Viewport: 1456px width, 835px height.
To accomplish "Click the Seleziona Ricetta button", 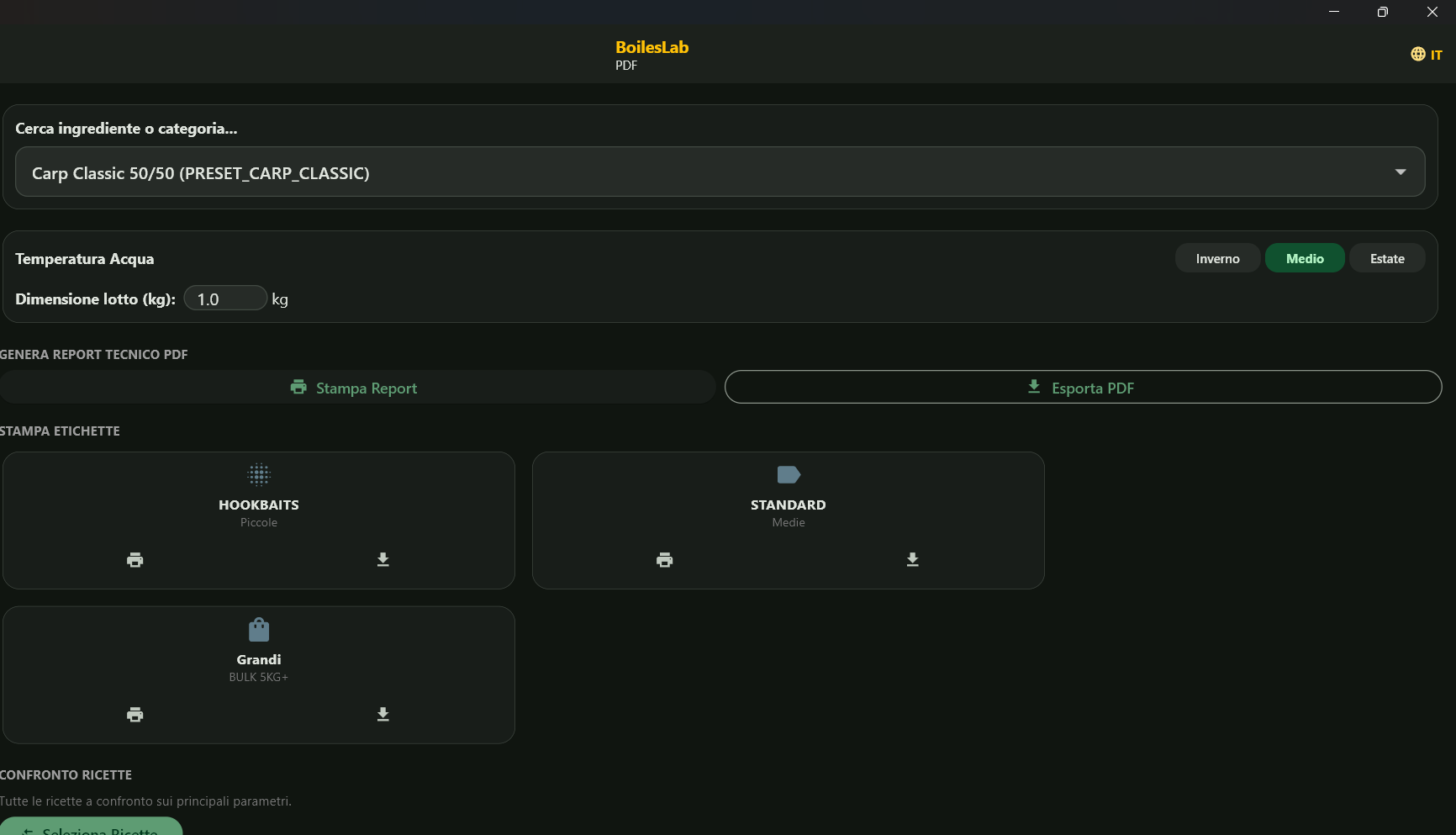I will pyautogui.click(x=91, y=827).
